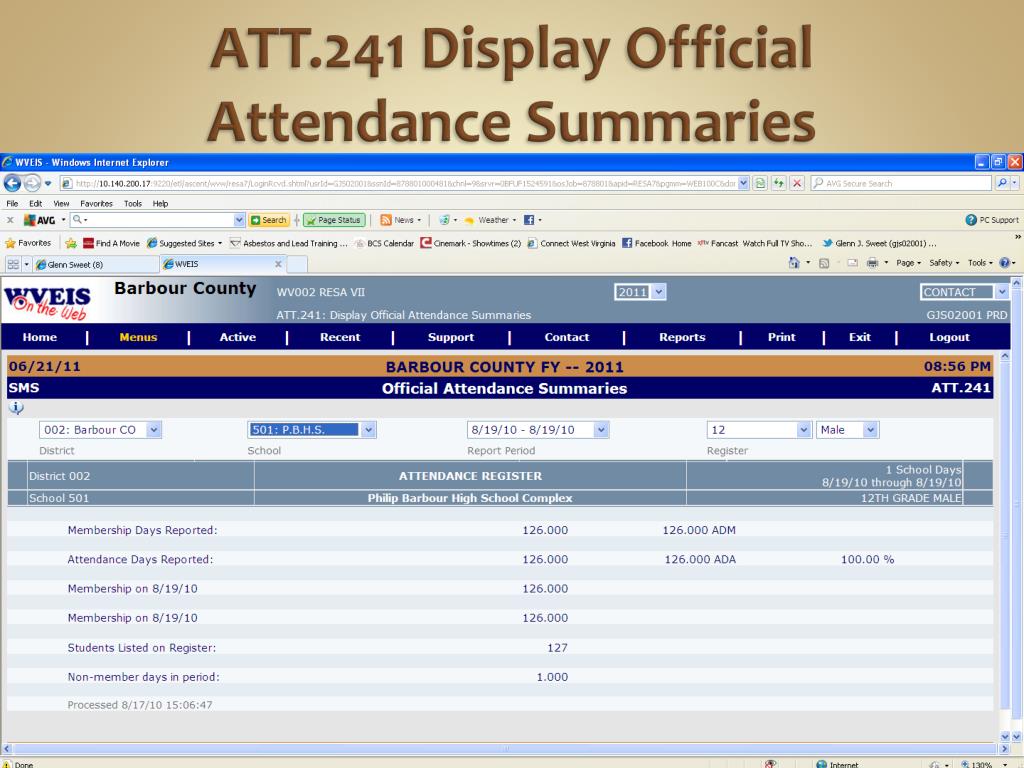Click the browser Back arrow button
This screenshot has width=1024, height=768.
pyautogui.click(x=12, y=184)
